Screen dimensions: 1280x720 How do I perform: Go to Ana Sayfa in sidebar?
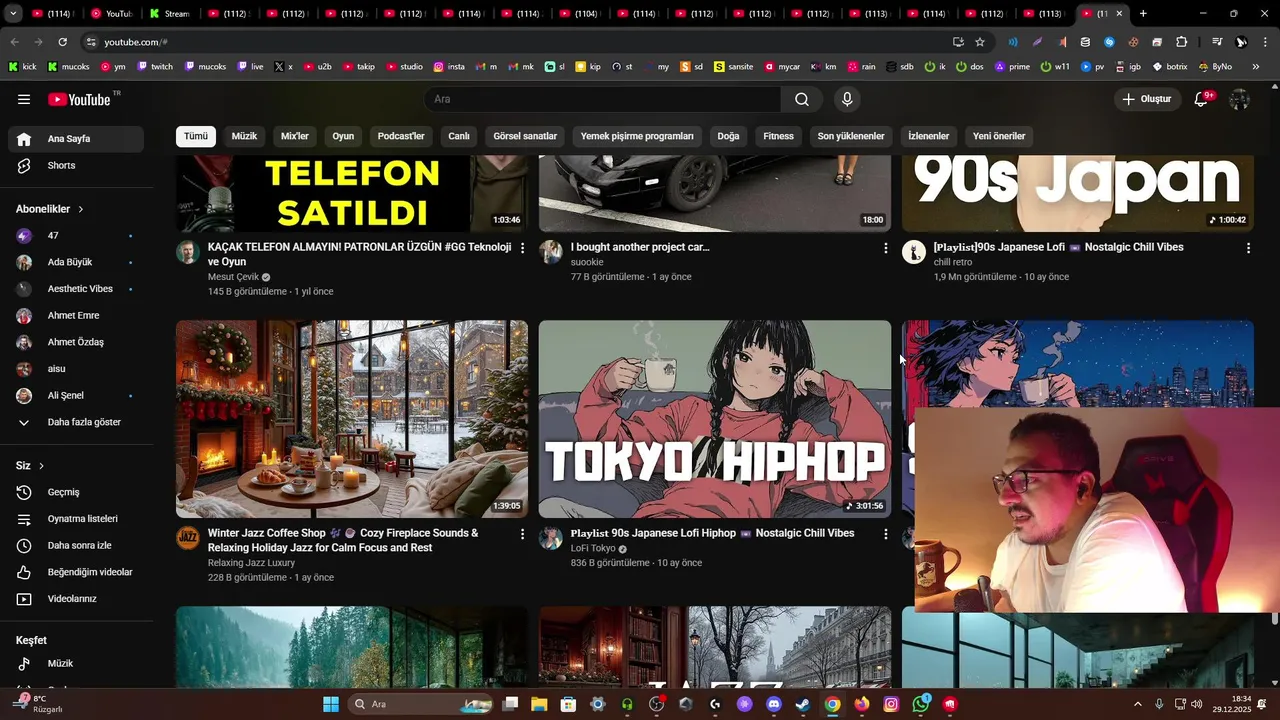76,139
